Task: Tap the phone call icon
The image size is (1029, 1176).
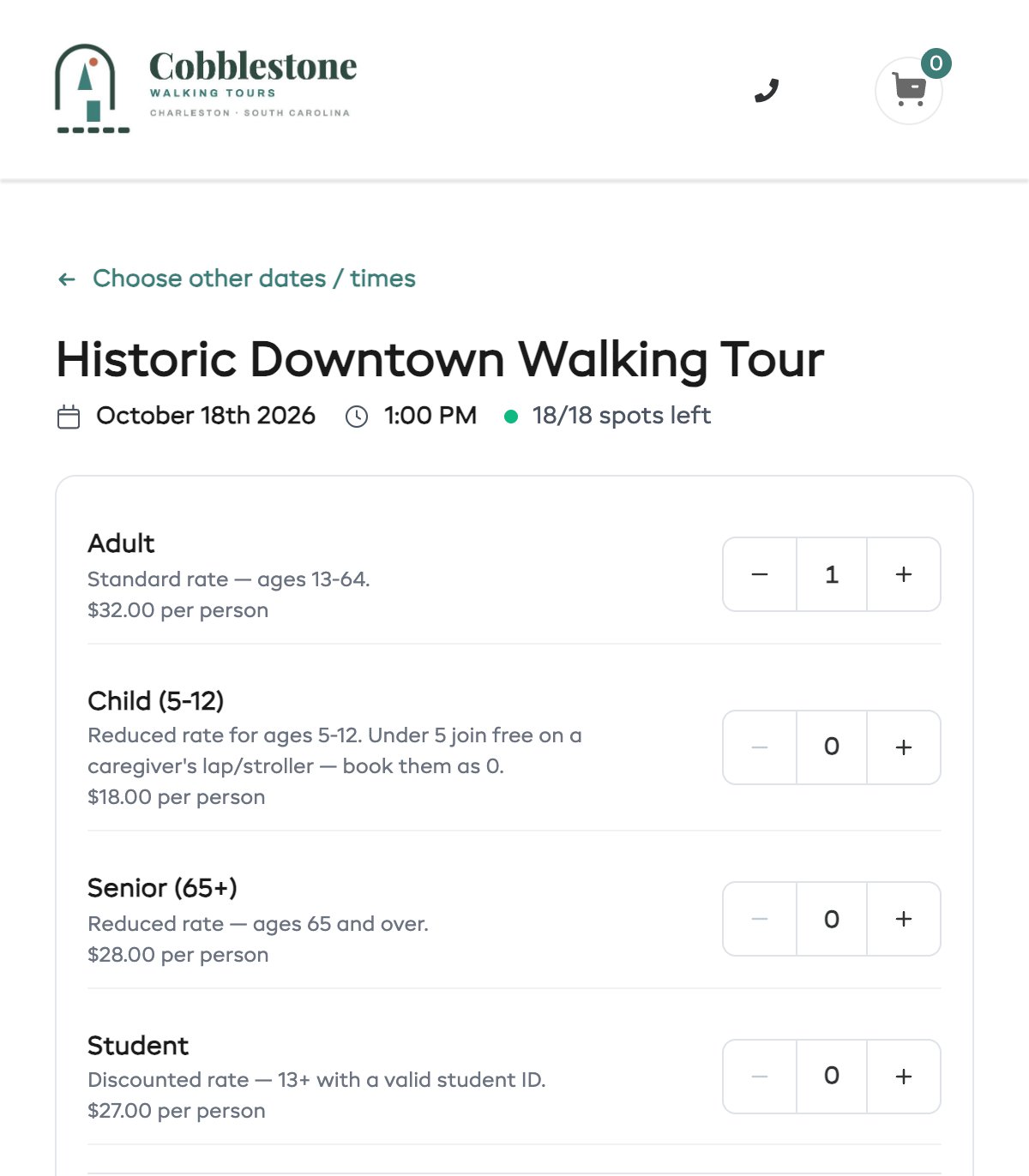Action: click(x=767, y=90)
